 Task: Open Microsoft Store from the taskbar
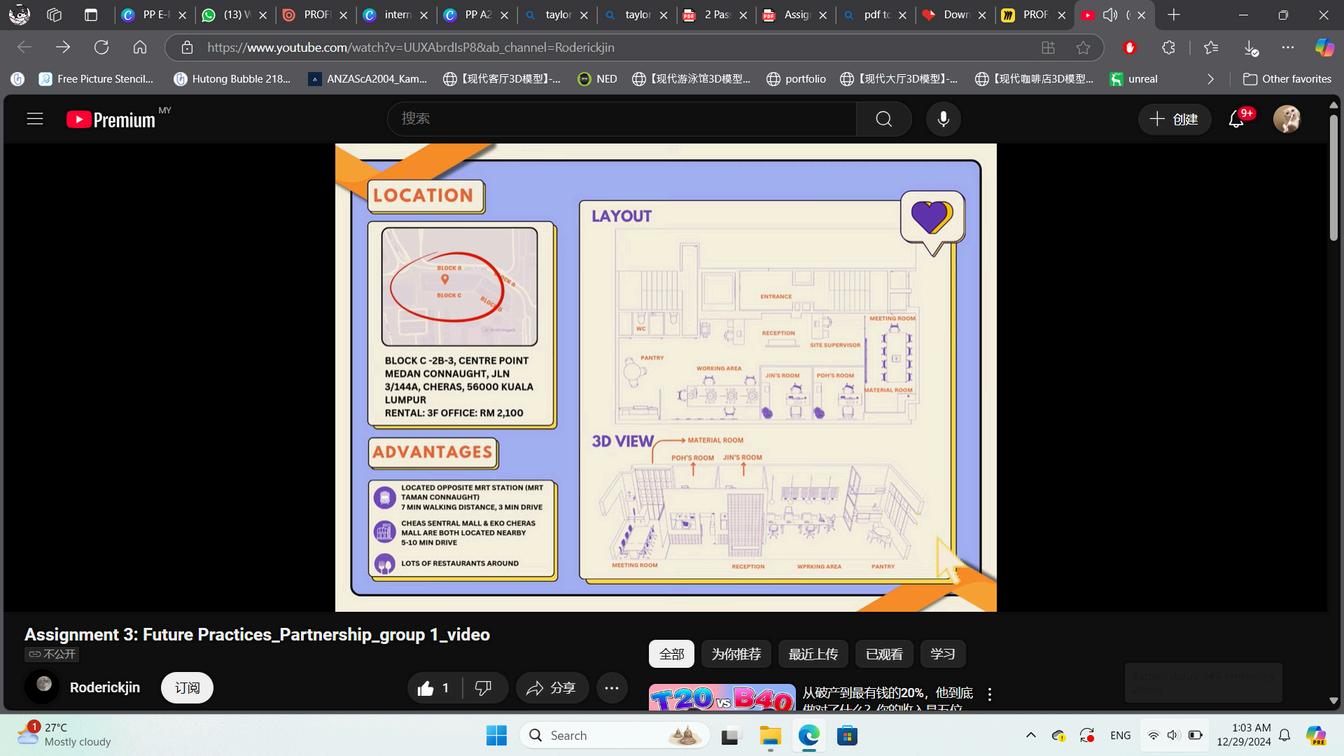pyautogui.click(x=847, y=735)
